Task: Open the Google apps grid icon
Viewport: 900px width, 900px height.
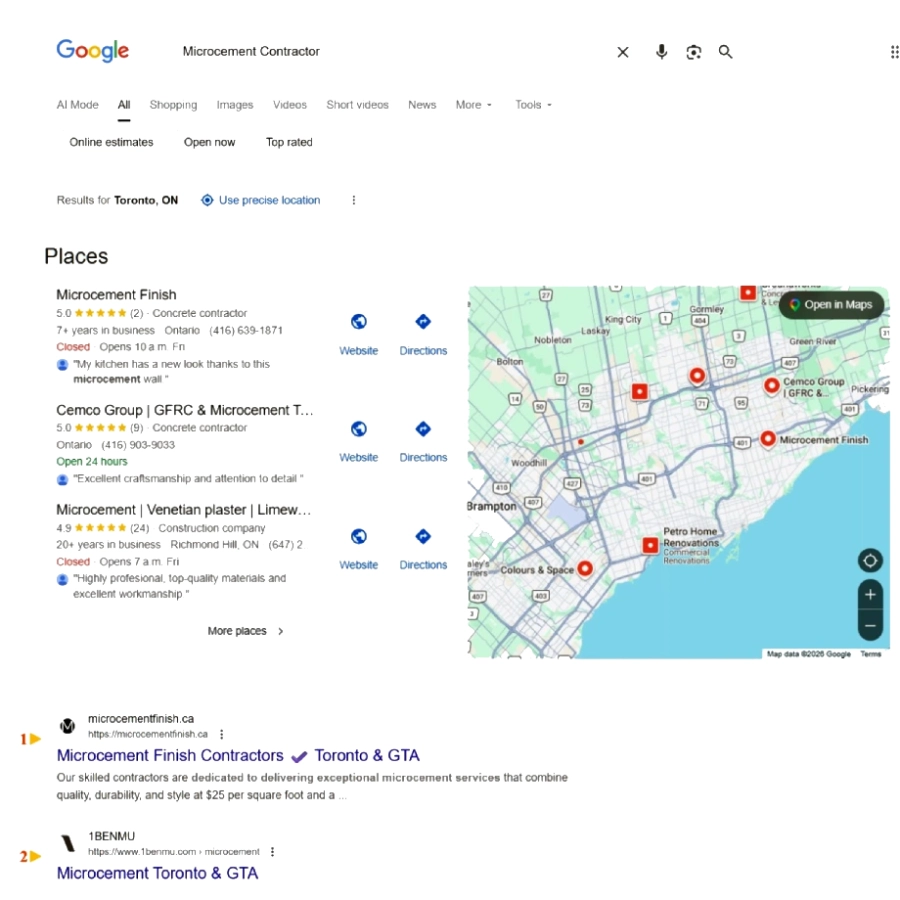Action: coord(894,52)
